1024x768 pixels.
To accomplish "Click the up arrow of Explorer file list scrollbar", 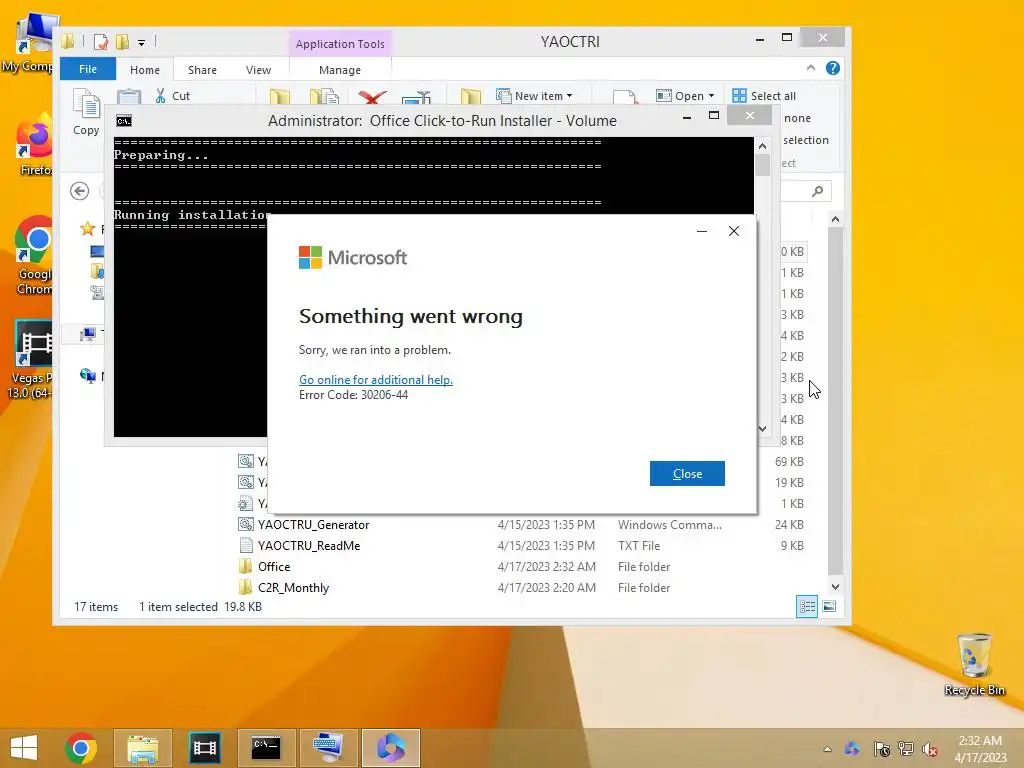I will tap(835, 219).
